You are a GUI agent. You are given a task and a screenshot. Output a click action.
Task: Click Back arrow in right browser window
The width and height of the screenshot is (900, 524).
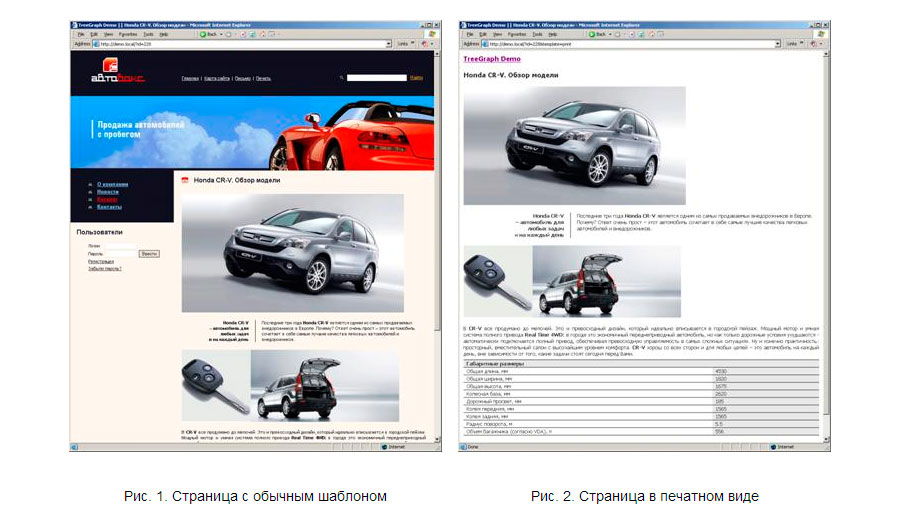click(592, 34)
